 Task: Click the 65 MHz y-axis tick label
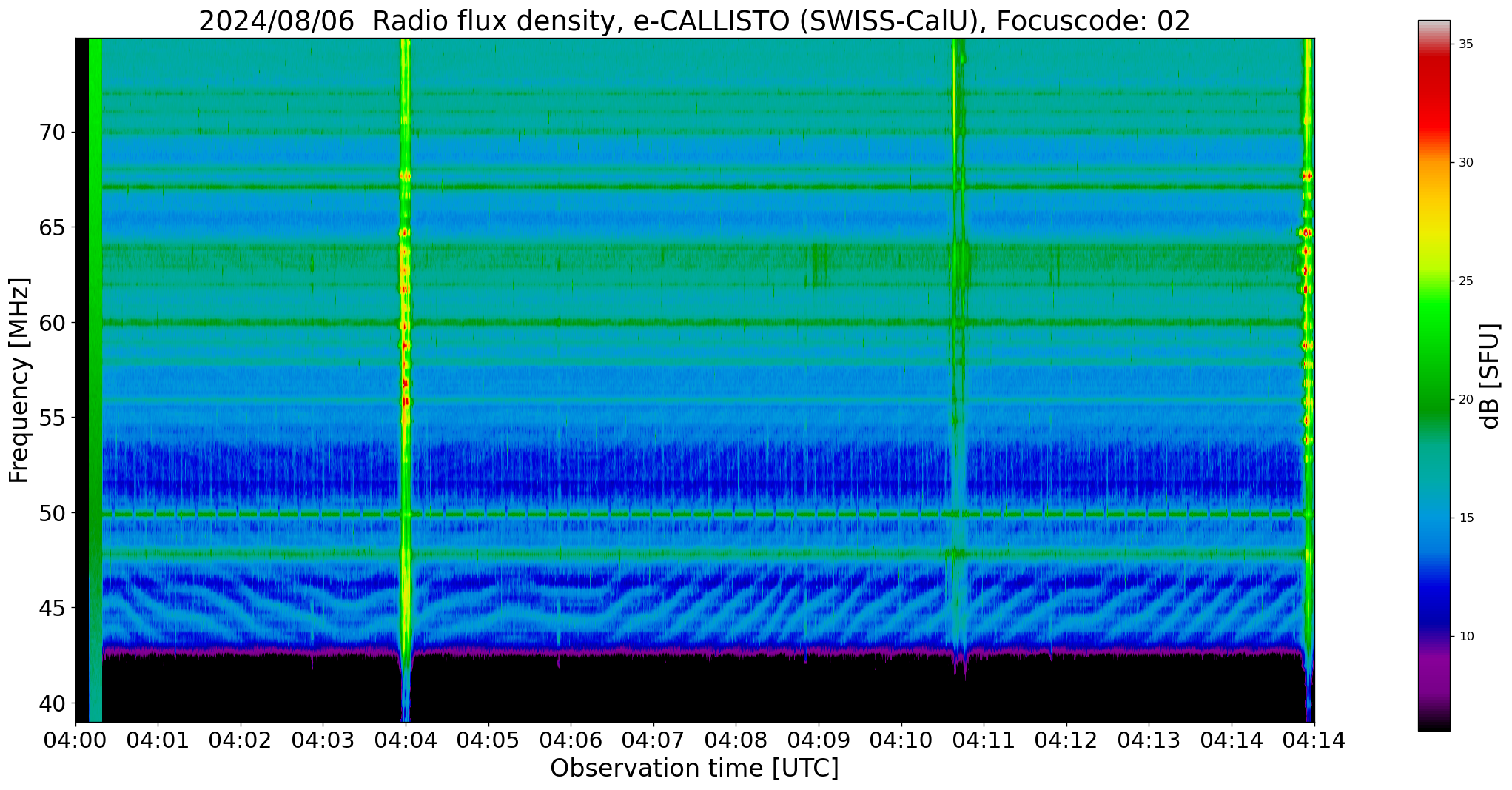point(52,227)
